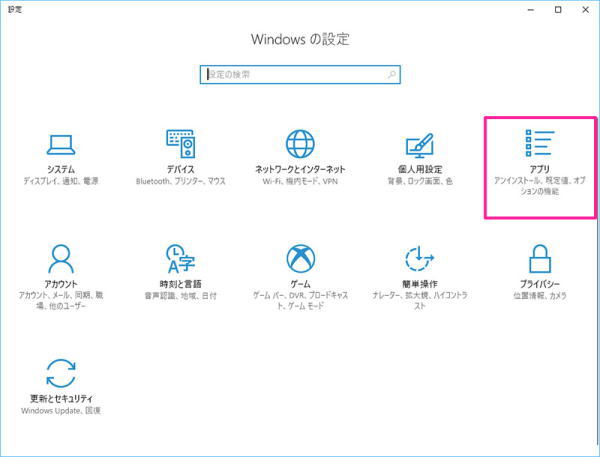This screenshot has height=457, width=600.
Task: Open the プライバシー padlock icon
Action: [x=540, y=258]
